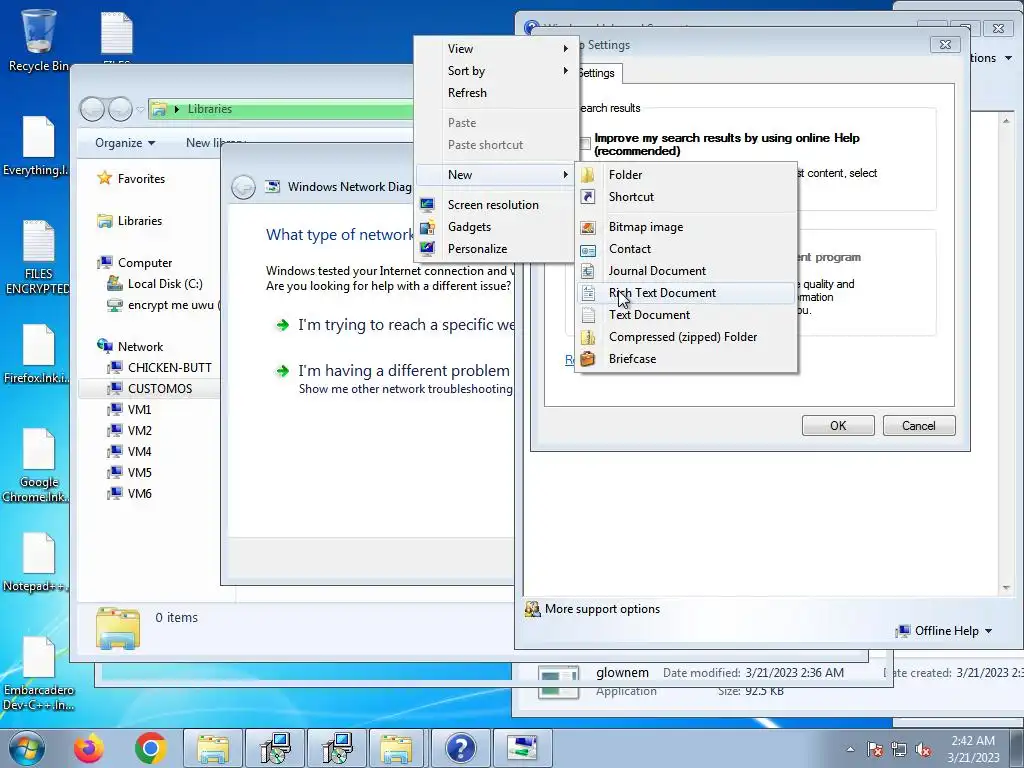The width and height of the screenshot is (1024, 768).
Task: Click Libraries in Explorer address bar
Action: (210, 109)
